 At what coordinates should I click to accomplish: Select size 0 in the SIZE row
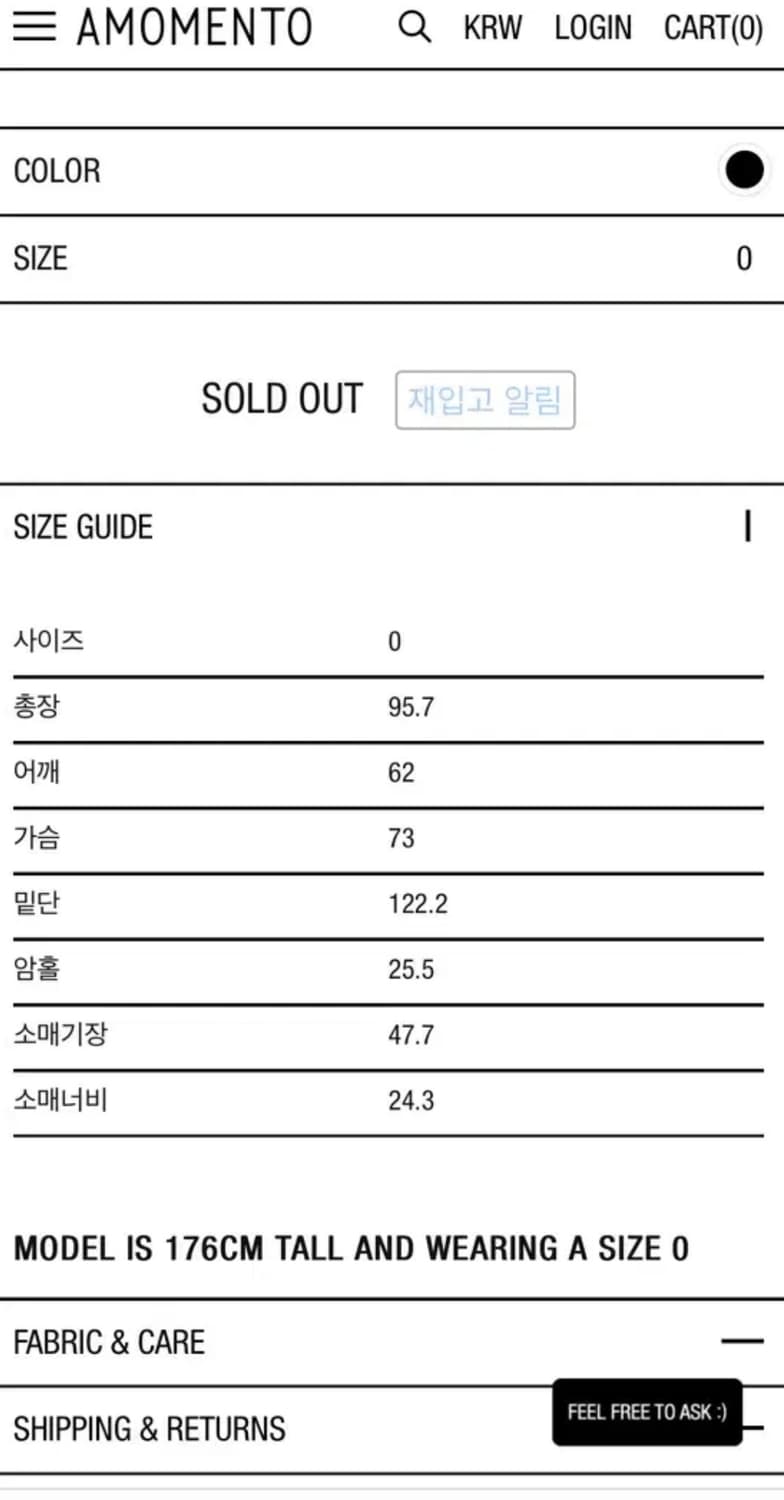744,257
